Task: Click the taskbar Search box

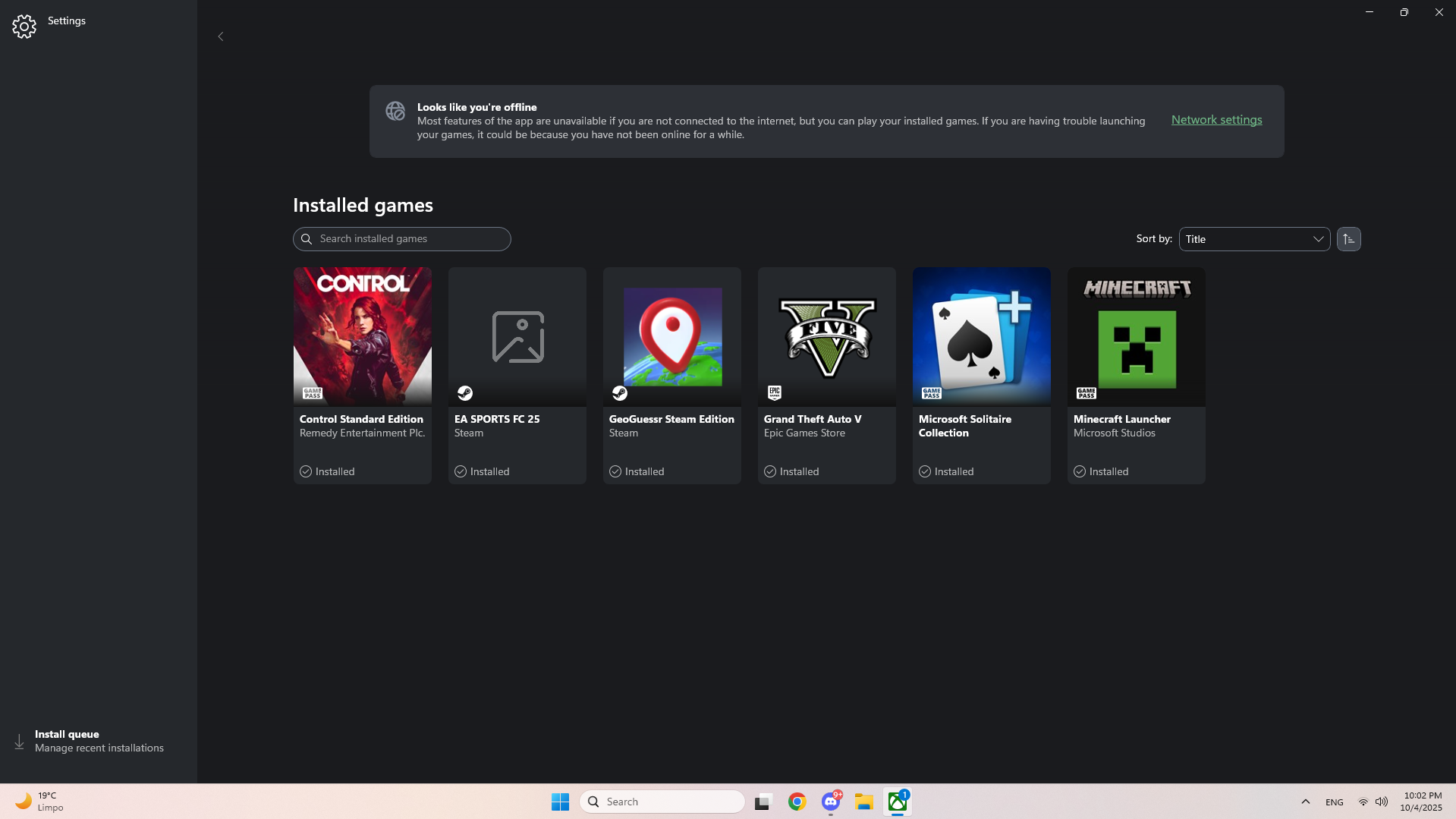Action: tap(662, 802)
